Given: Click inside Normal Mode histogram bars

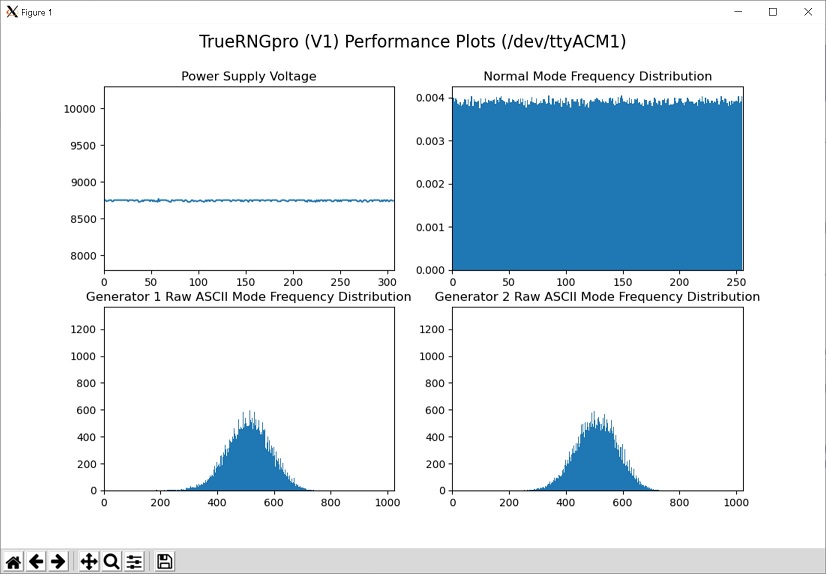Looking at the screenshot, I should pyautogui.click(x=597, y=185).
